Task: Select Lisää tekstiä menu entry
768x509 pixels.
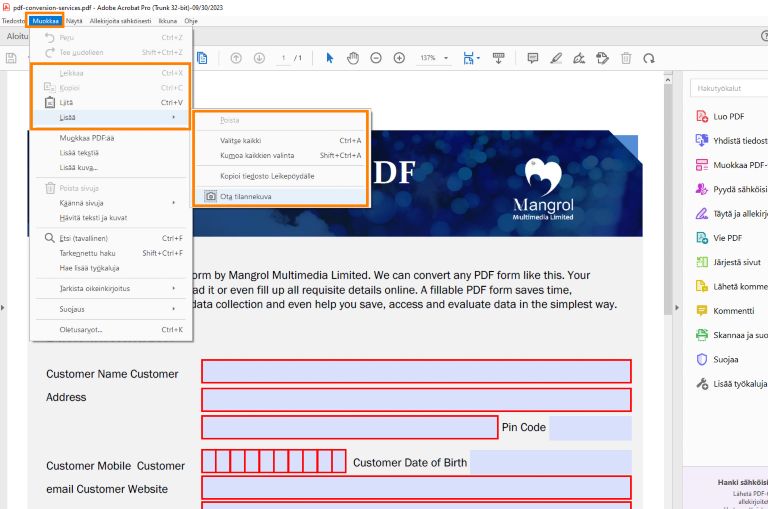Action: tap(111, 153)
